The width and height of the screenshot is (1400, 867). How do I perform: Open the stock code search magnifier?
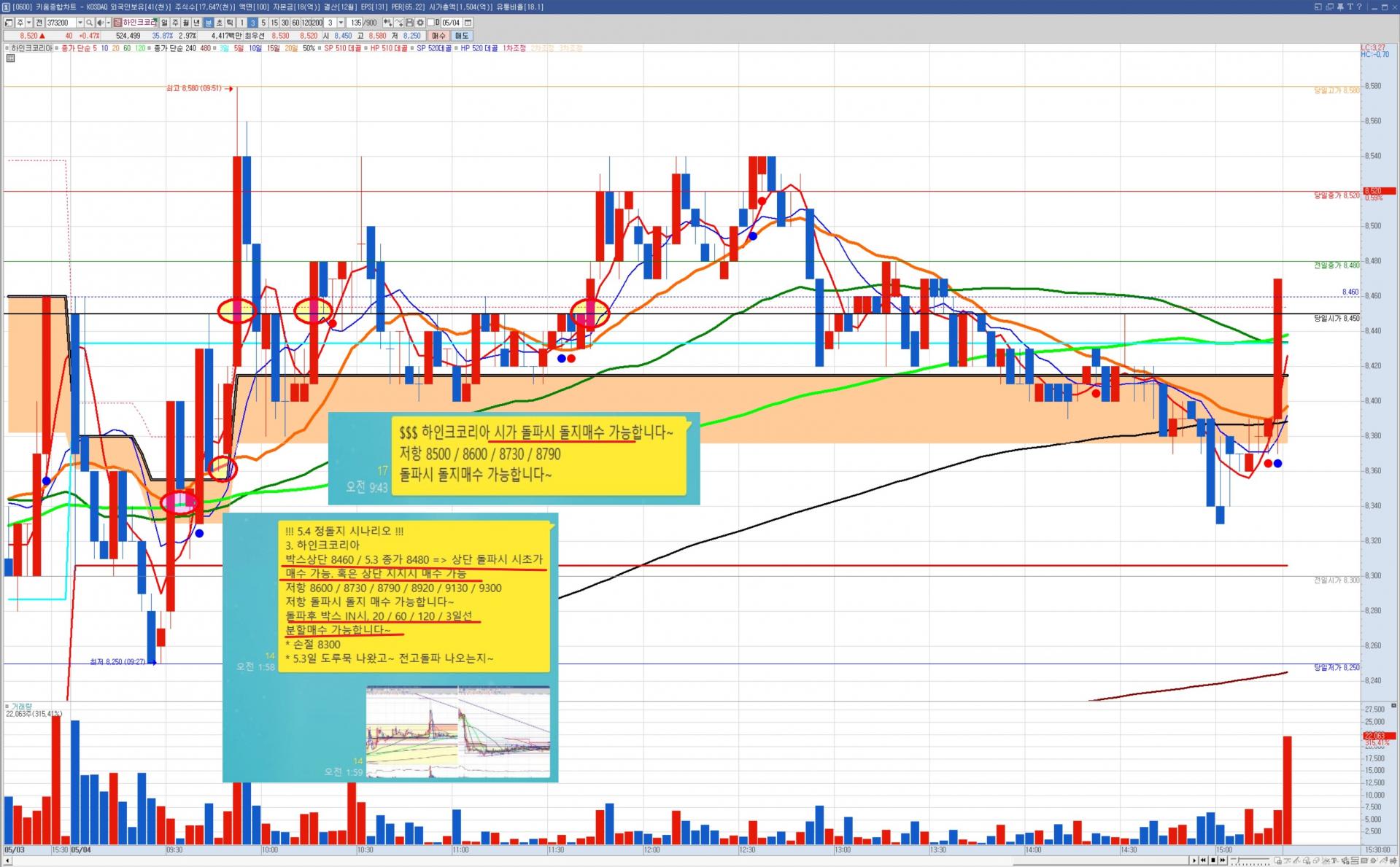pos(89,23)
